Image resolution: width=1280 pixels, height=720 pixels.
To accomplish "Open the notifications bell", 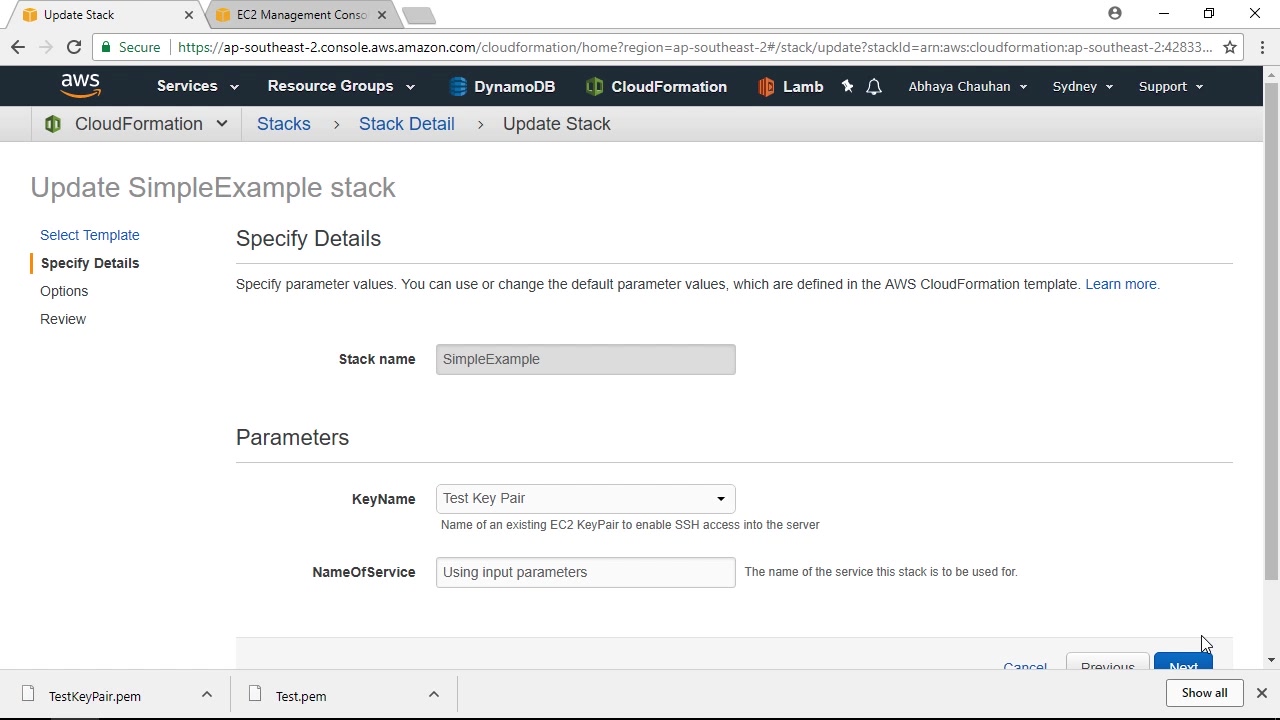I will [874, 87].
